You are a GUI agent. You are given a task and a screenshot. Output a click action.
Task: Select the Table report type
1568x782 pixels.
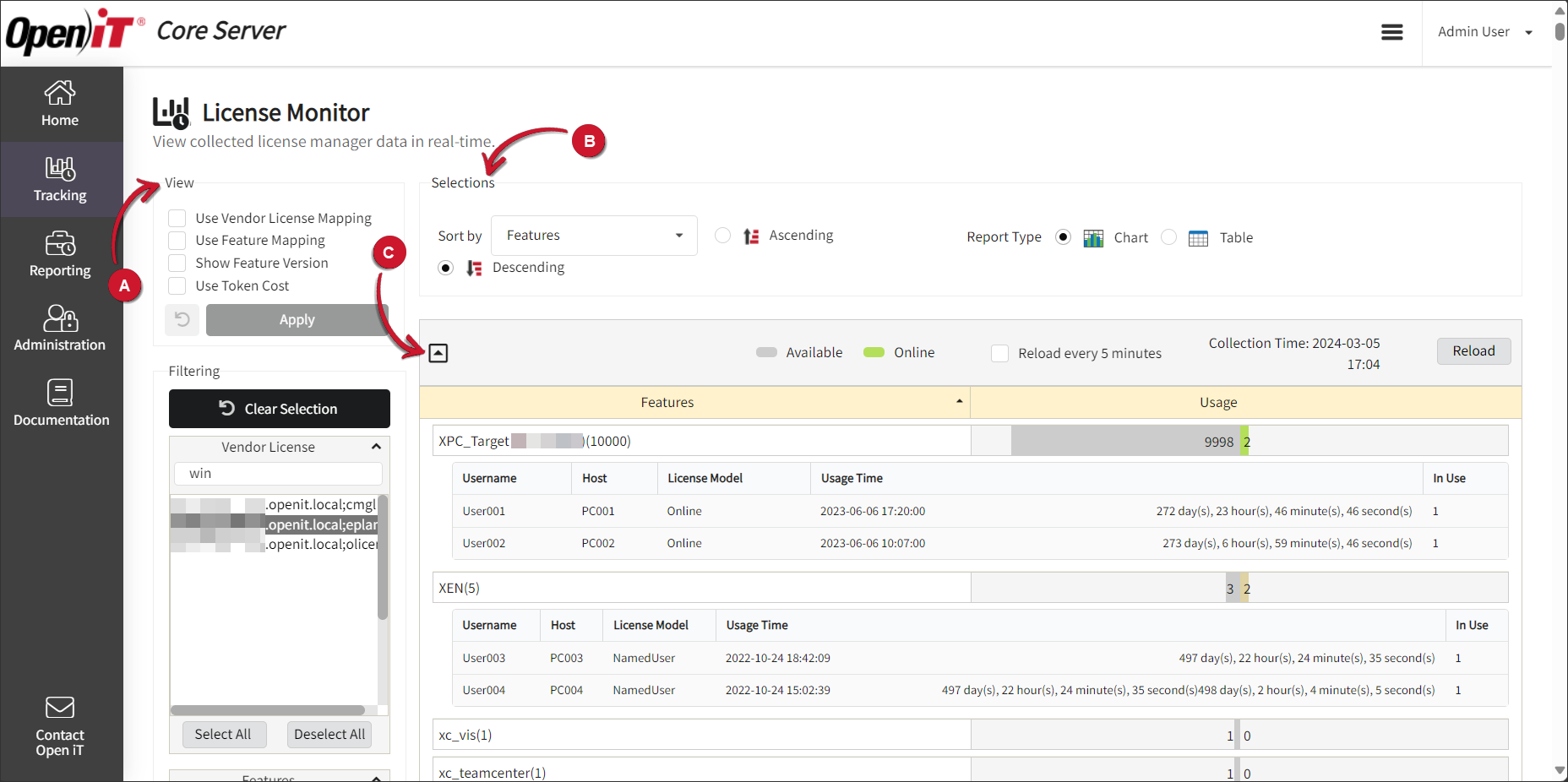point(1168,237)
